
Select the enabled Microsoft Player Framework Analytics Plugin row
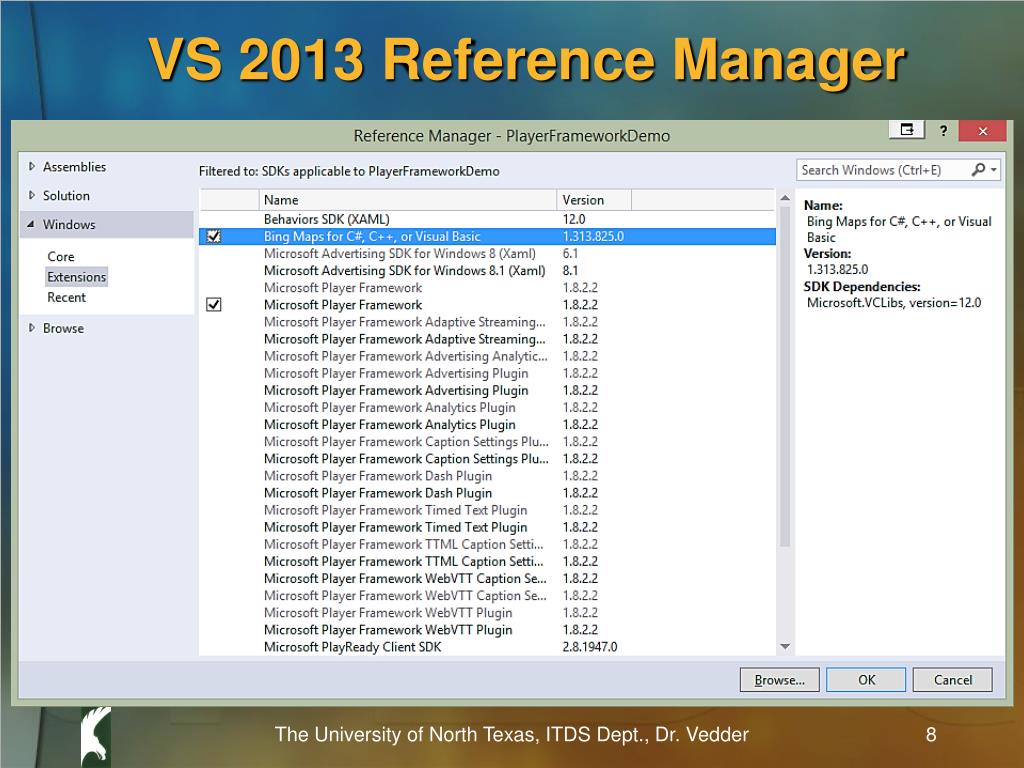(x=487, y=424)
